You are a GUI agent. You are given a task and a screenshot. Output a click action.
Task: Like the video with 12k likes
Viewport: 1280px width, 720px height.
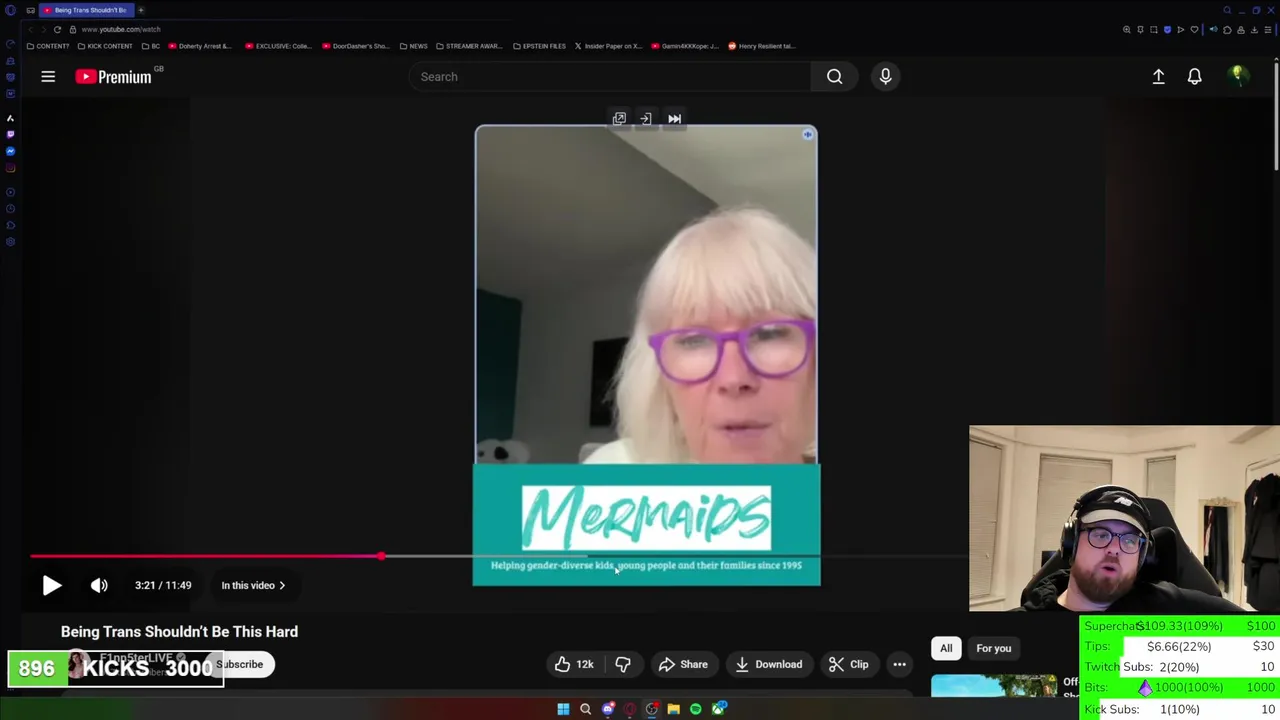click(573, 664)
